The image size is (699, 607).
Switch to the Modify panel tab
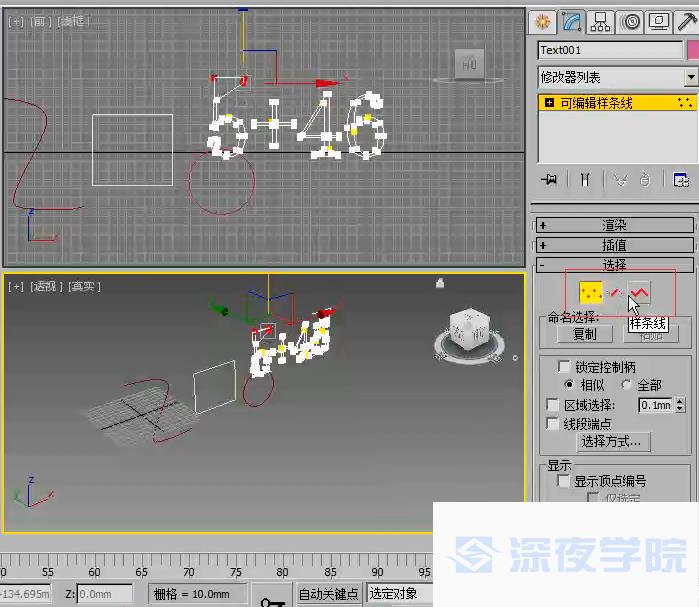tap(572, 21)
